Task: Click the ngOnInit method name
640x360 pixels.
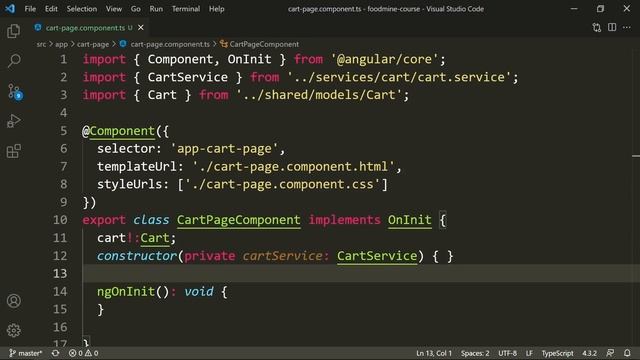Action: click(x=126, y=291)
